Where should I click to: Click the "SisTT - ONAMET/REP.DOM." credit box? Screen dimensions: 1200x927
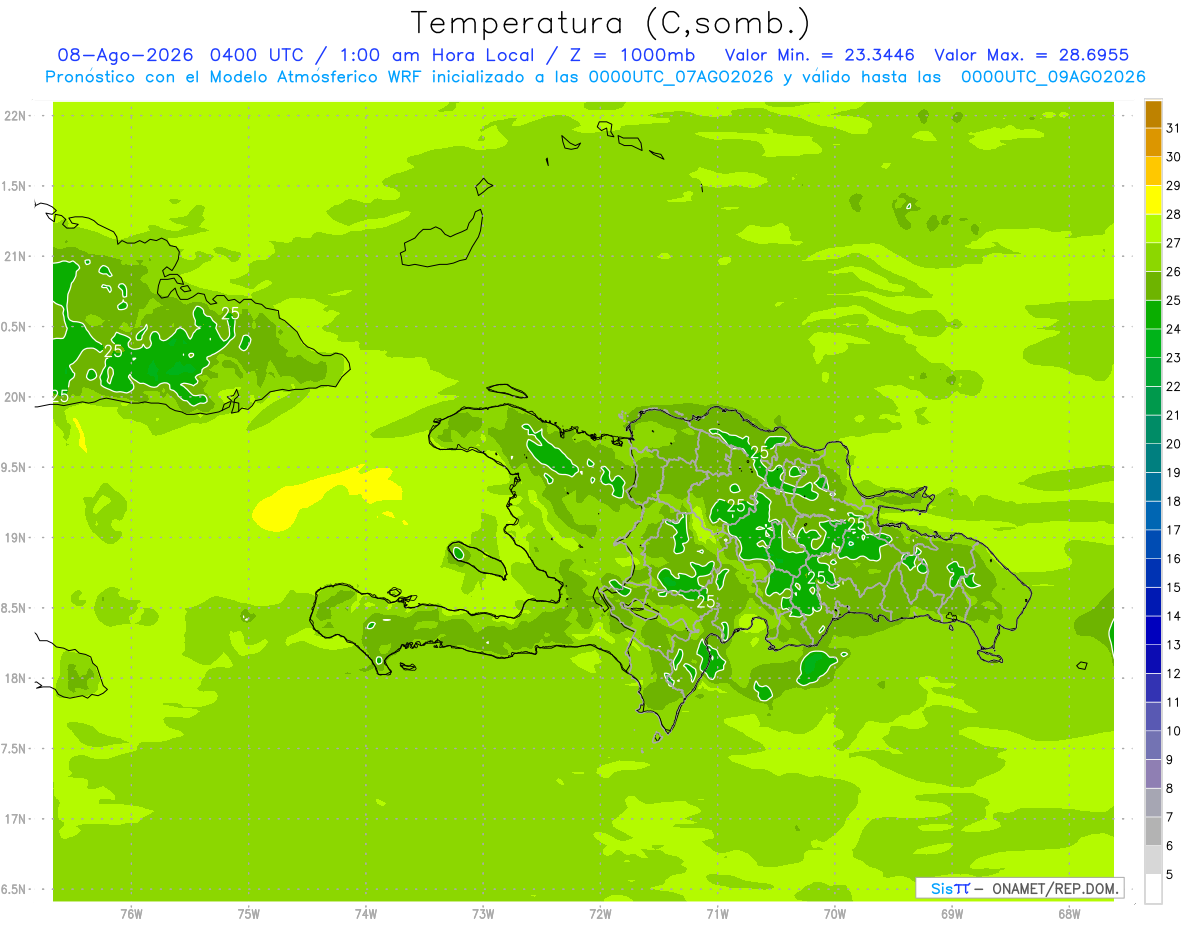pos(1020,888)
